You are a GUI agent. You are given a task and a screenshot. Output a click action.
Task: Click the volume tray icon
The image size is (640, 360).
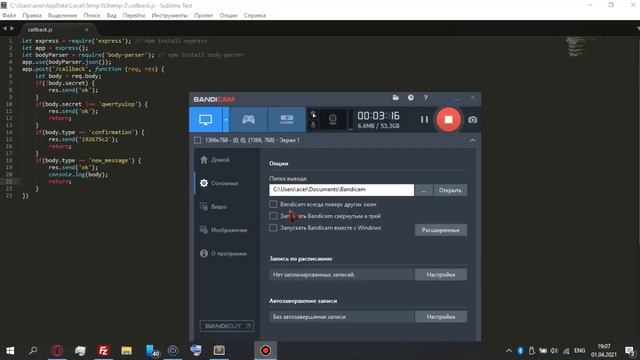point(554,351)
